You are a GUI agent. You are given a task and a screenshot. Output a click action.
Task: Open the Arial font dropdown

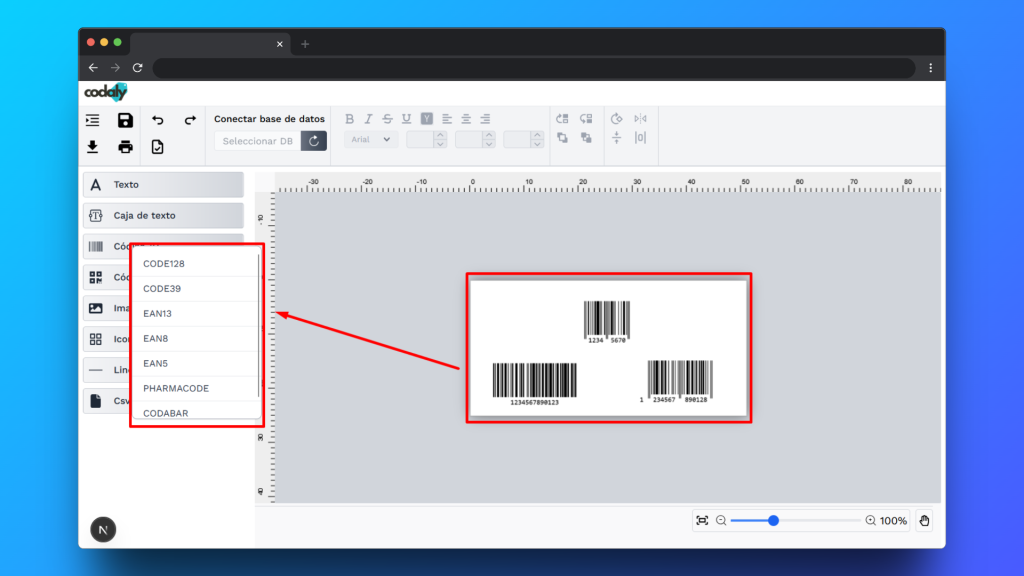370,139
